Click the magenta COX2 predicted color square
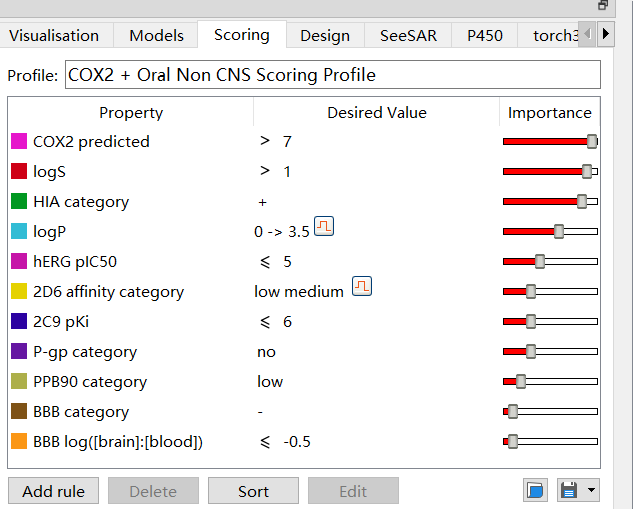The height and width of the screenshot is (509, 633). (x=19, y=141)
